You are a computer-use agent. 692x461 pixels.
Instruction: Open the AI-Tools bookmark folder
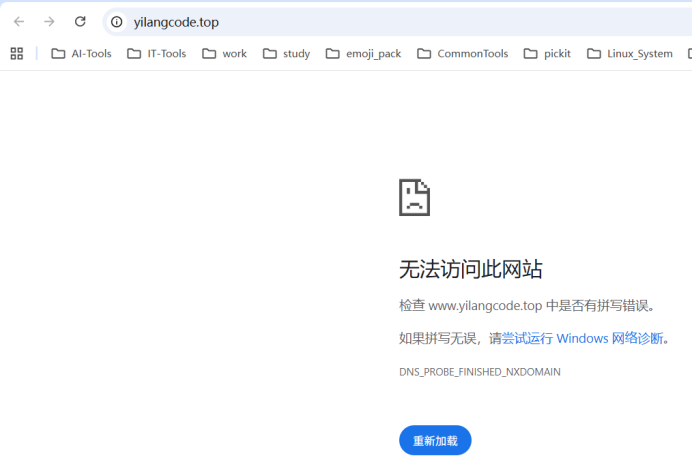tap(82, 53)
